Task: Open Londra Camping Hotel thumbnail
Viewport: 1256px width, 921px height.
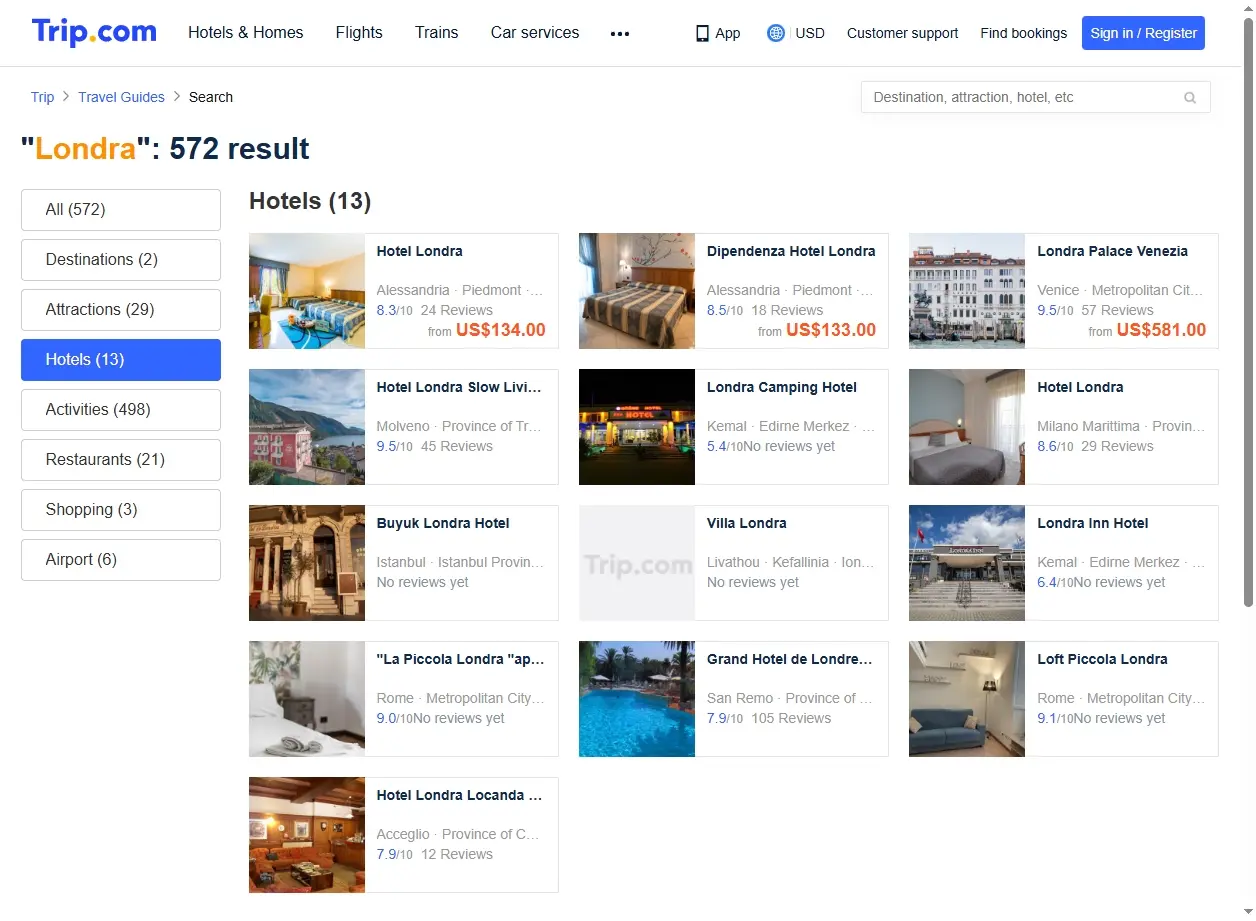Action: 637,427
